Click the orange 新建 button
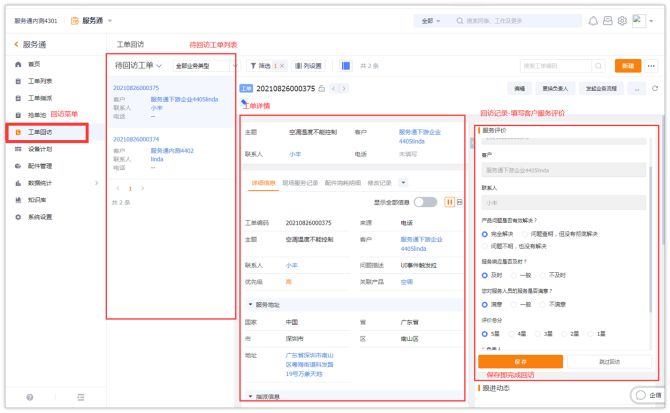670x413 pixels. [627, 65]
